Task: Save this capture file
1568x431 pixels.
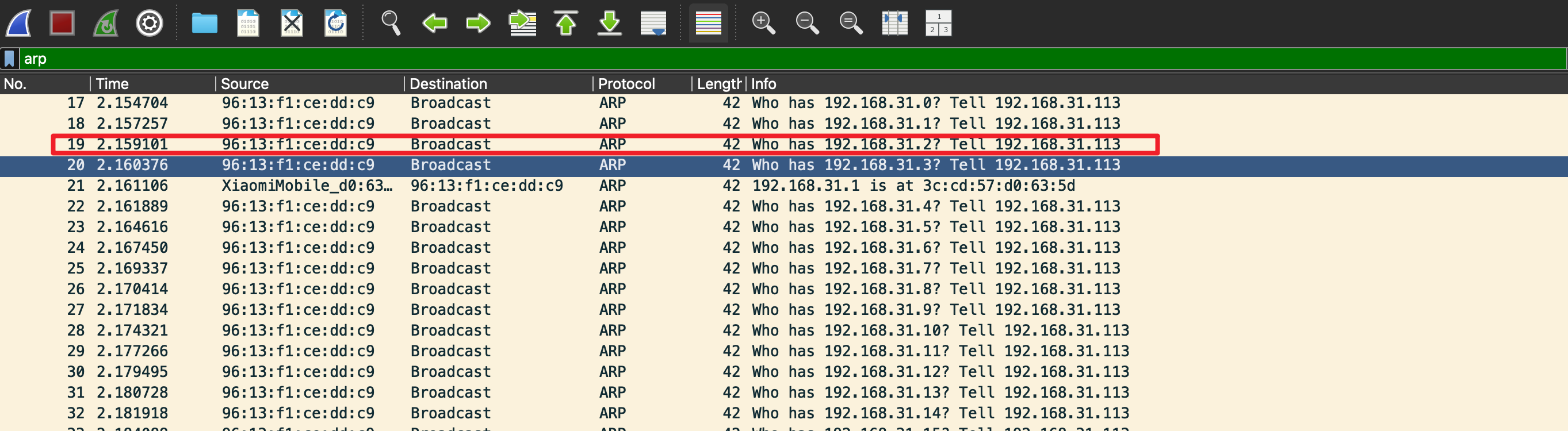Action: [248, 24]
